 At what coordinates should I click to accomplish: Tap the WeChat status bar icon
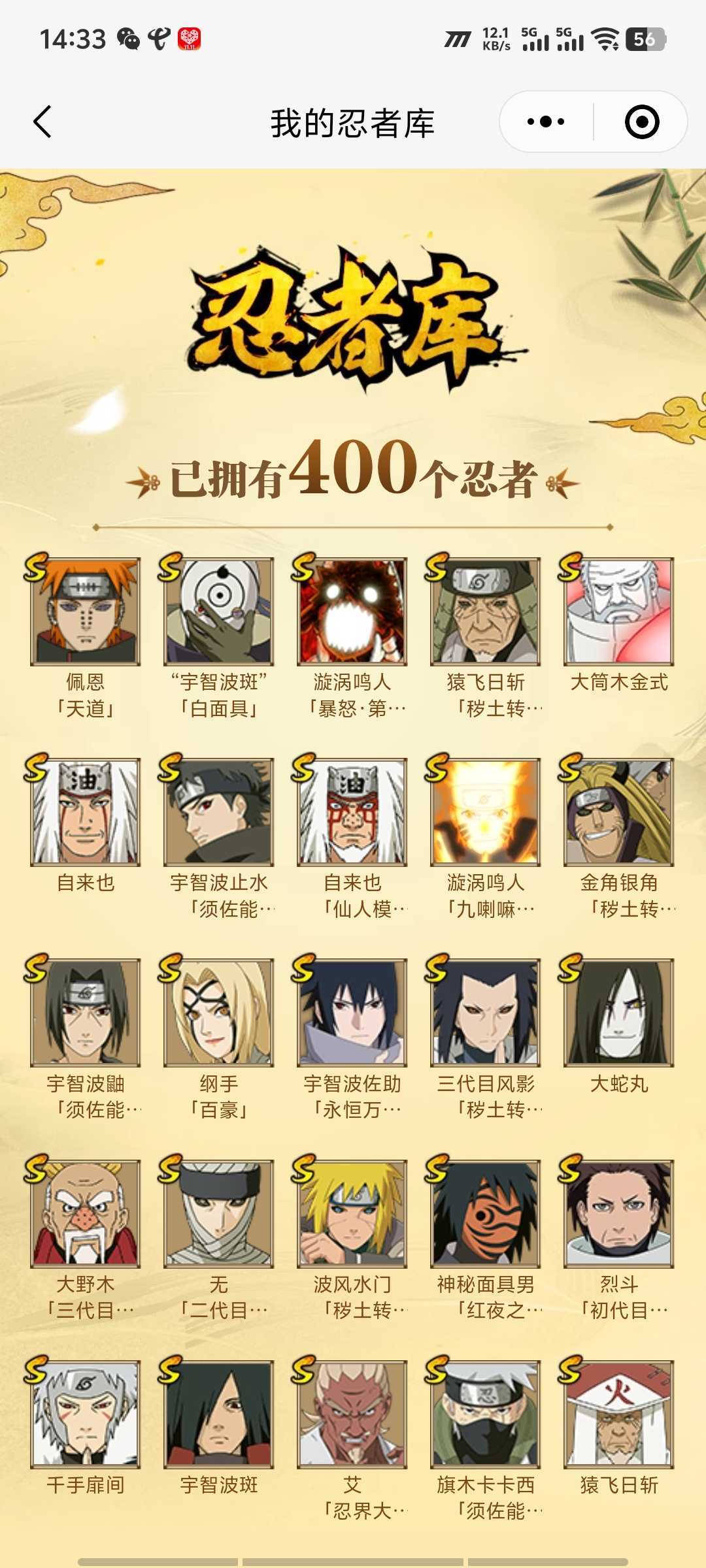click(x=129, y=39)
